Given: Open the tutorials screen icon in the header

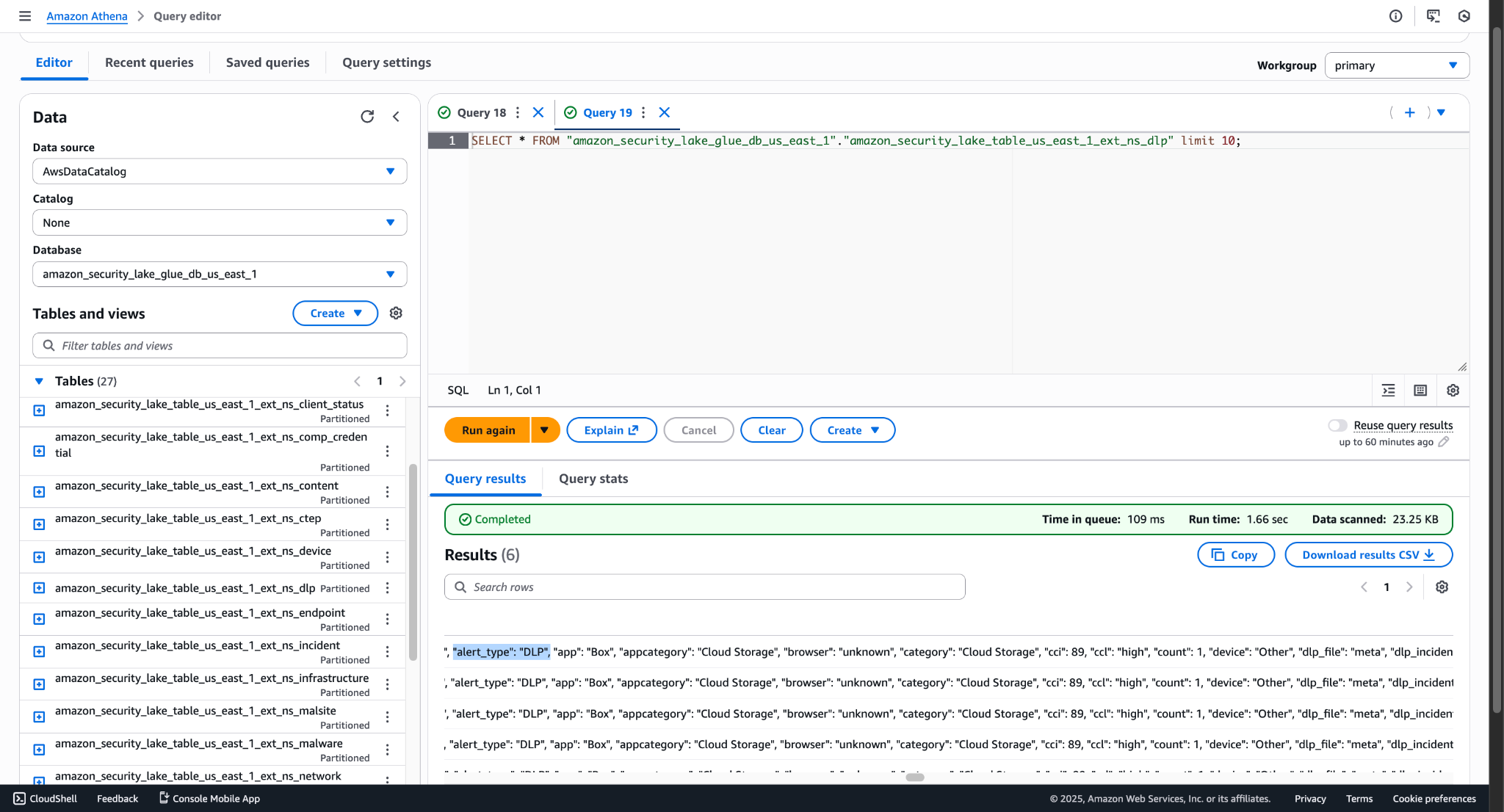Looking at the screenshot, I should [x=1433, y=16].
